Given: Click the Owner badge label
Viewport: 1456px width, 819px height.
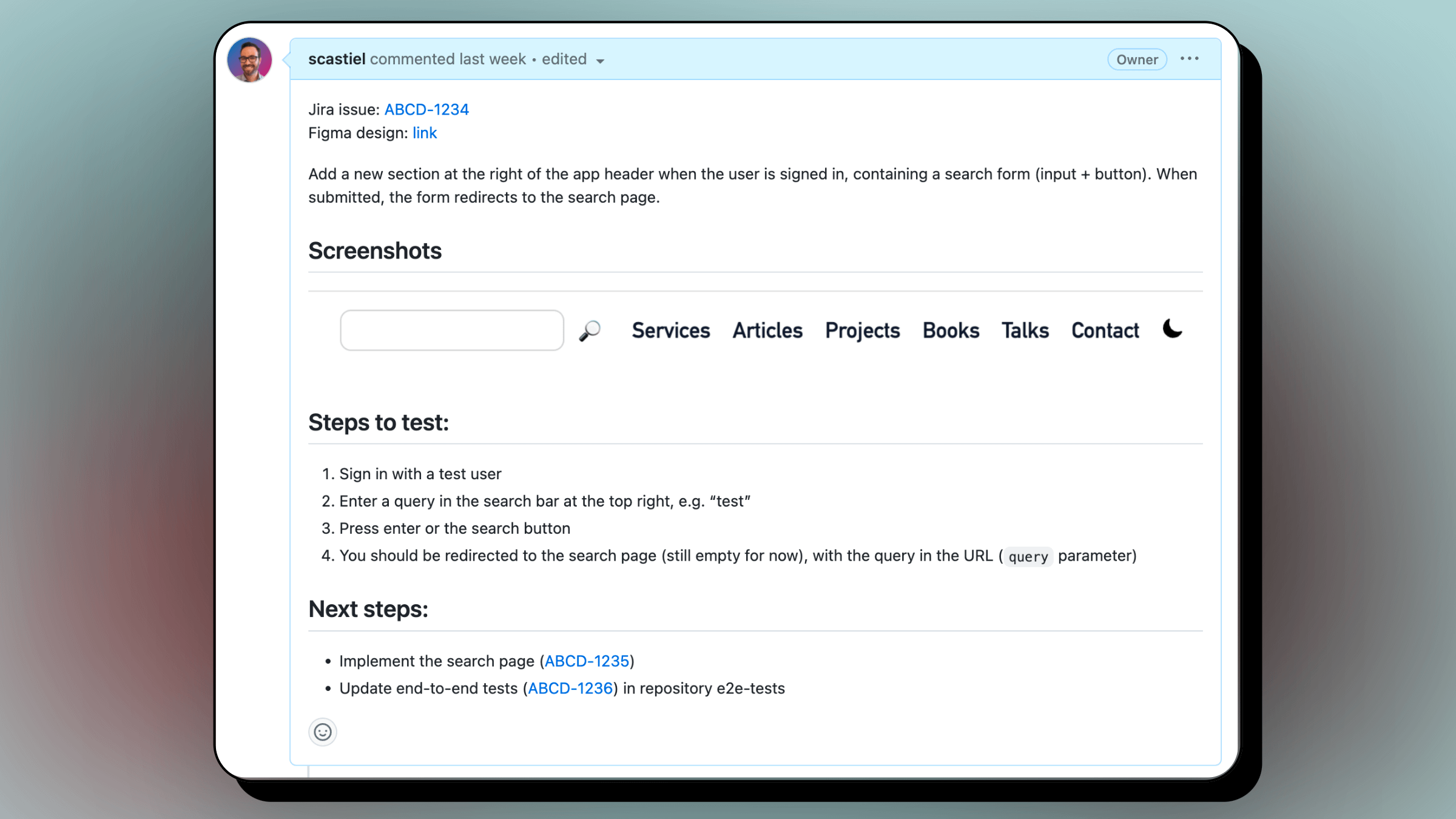Looking at the screenshot, I should 1137,59.
